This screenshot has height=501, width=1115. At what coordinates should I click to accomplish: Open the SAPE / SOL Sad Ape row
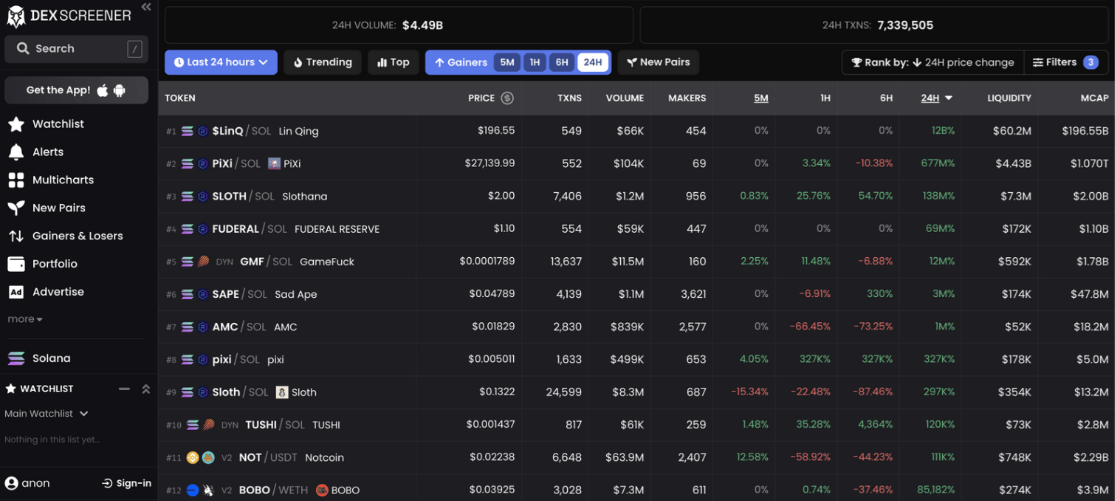(636, 294)
